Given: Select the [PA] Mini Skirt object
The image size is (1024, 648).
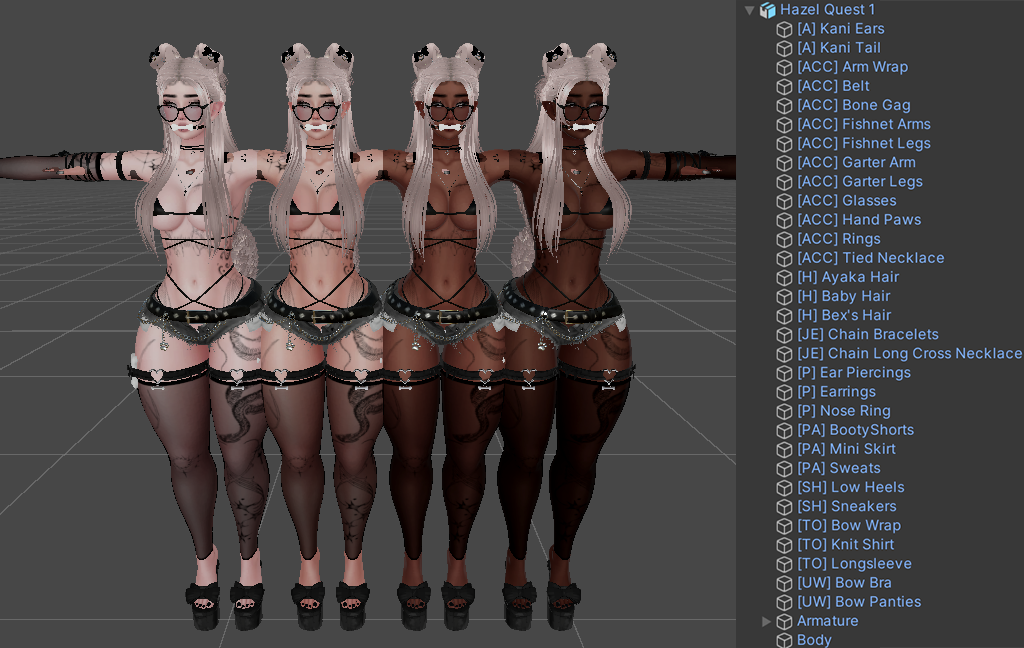Looking at the screenshot, I should coord(846,449).
